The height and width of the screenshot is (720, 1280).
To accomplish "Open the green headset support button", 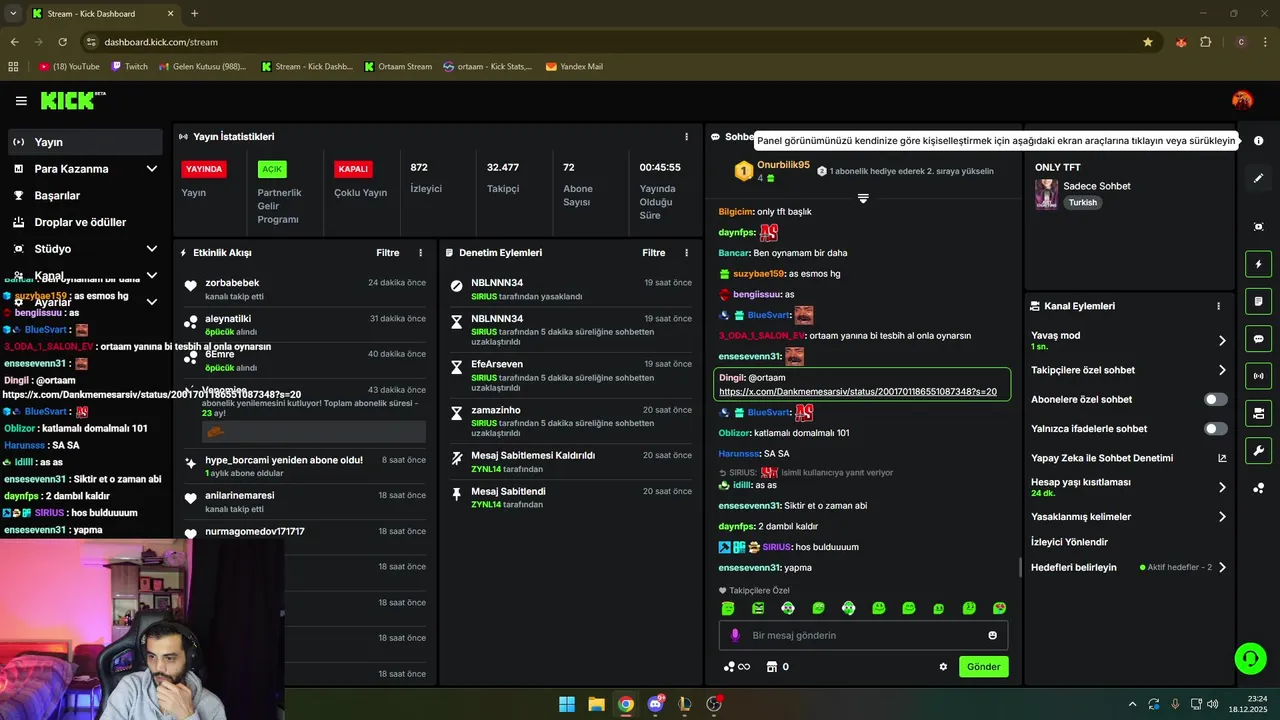I will tap(1250, 658).
